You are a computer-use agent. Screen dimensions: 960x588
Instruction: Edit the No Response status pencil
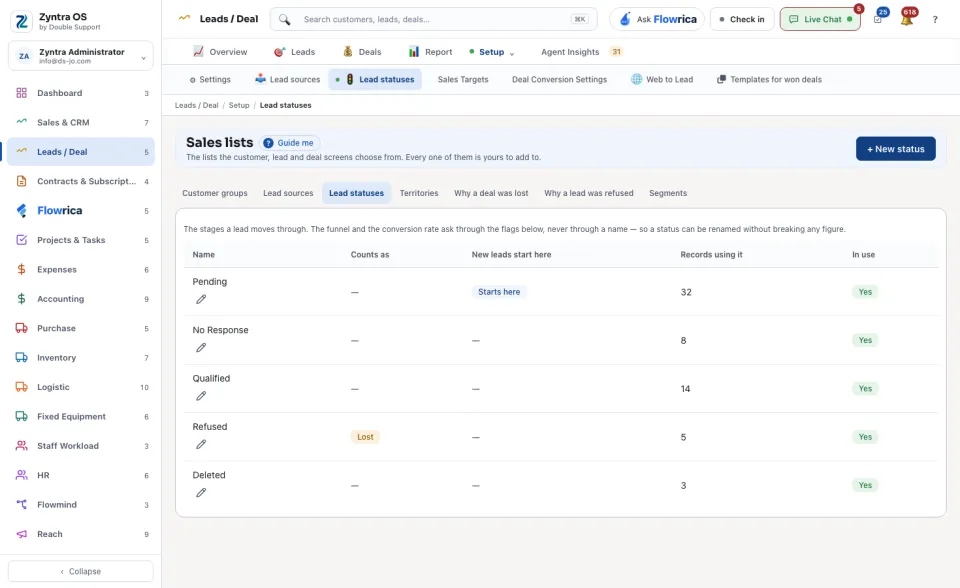click(x=201, y=348)
